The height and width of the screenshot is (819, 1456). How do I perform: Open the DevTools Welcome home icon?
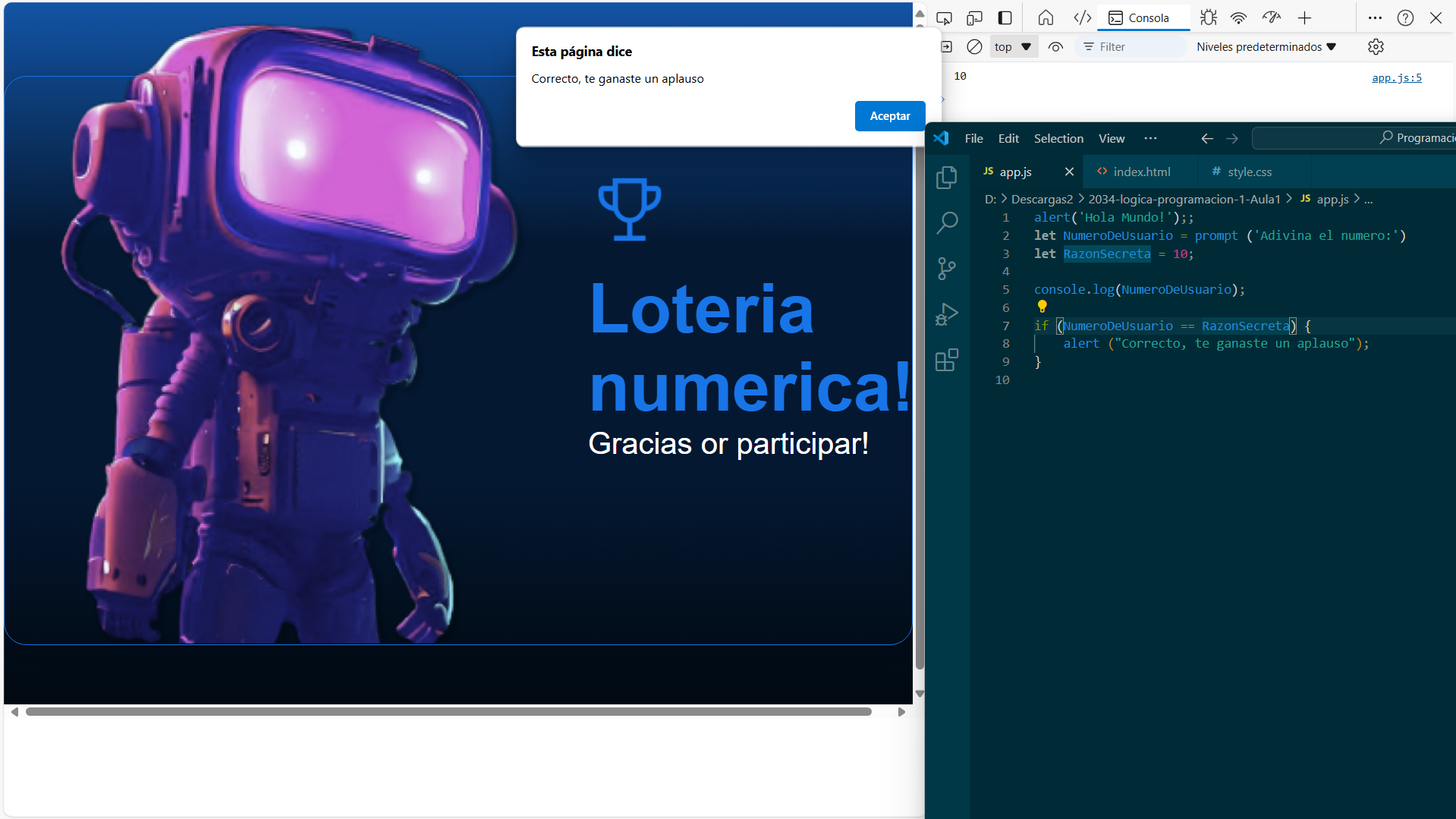(1046, 18)
